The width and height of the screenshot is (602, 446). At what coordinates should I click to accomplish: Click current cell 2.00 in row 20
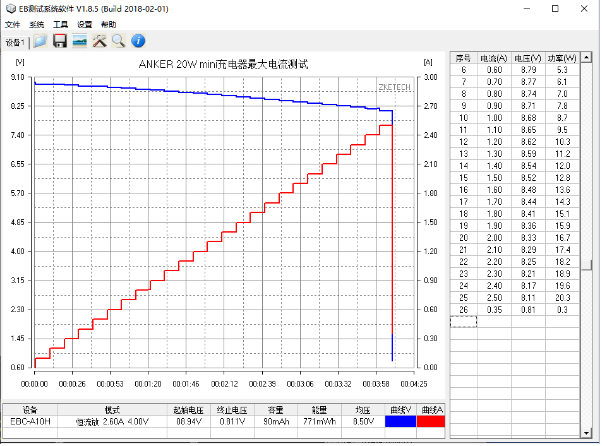pos(494,238)
